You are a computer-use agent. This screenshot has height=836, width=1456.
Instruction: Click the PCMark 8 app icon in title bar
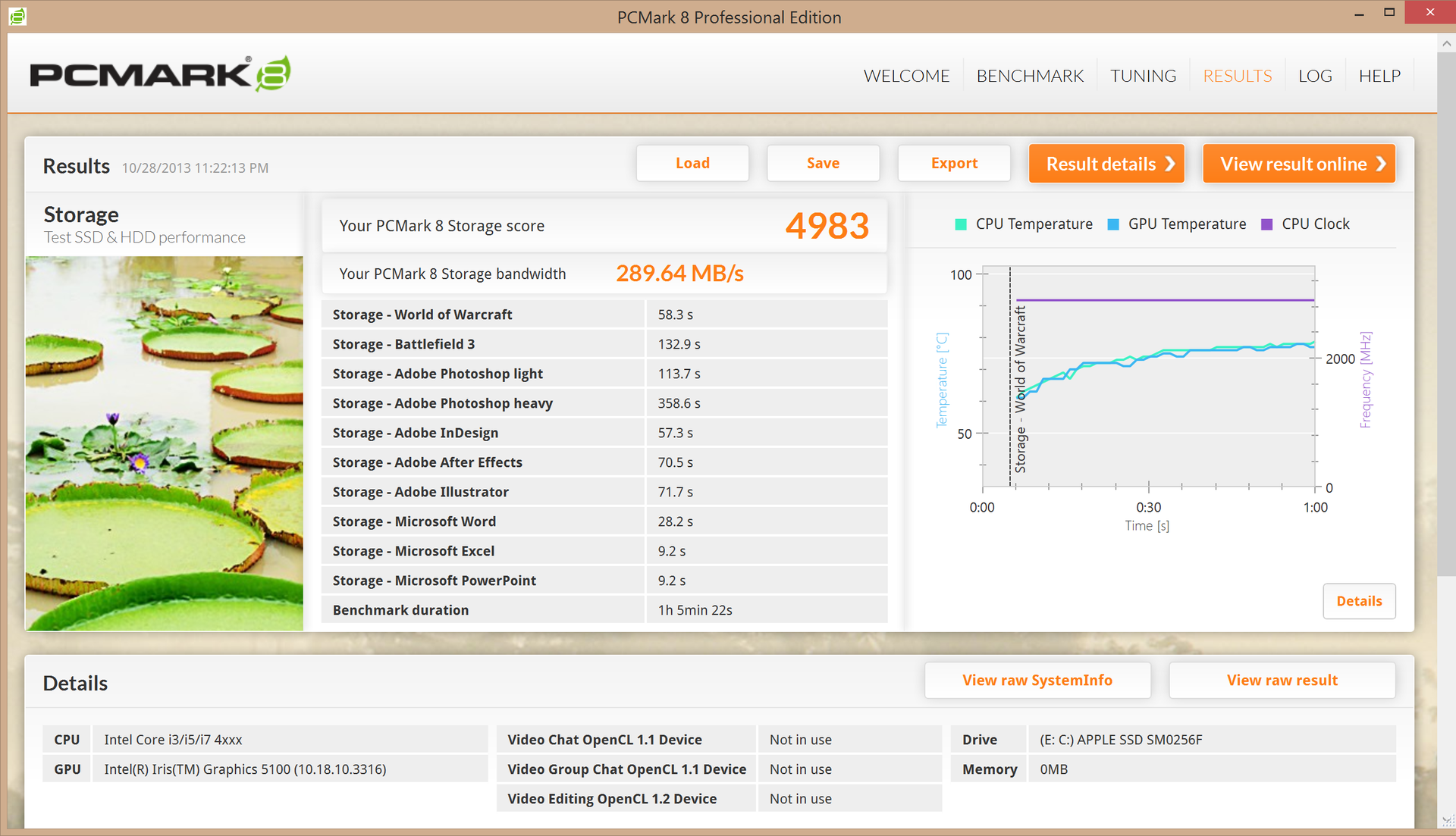[17, 16]
